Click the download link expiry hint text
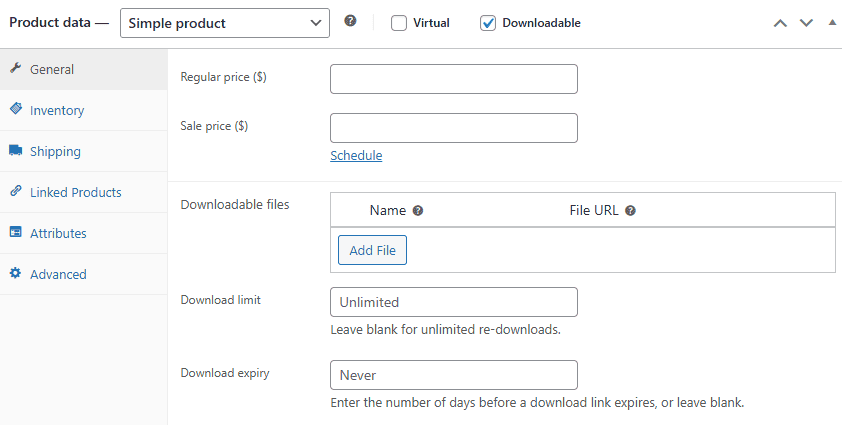 (537, 402)
